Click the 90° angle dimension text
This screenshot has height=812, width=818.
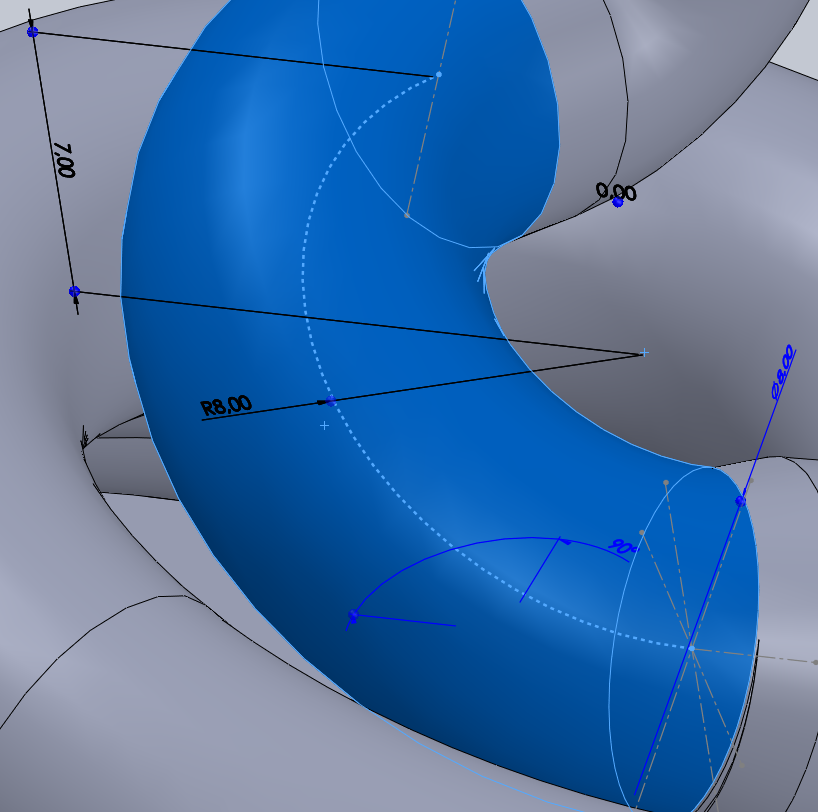[x=622, y=547]
